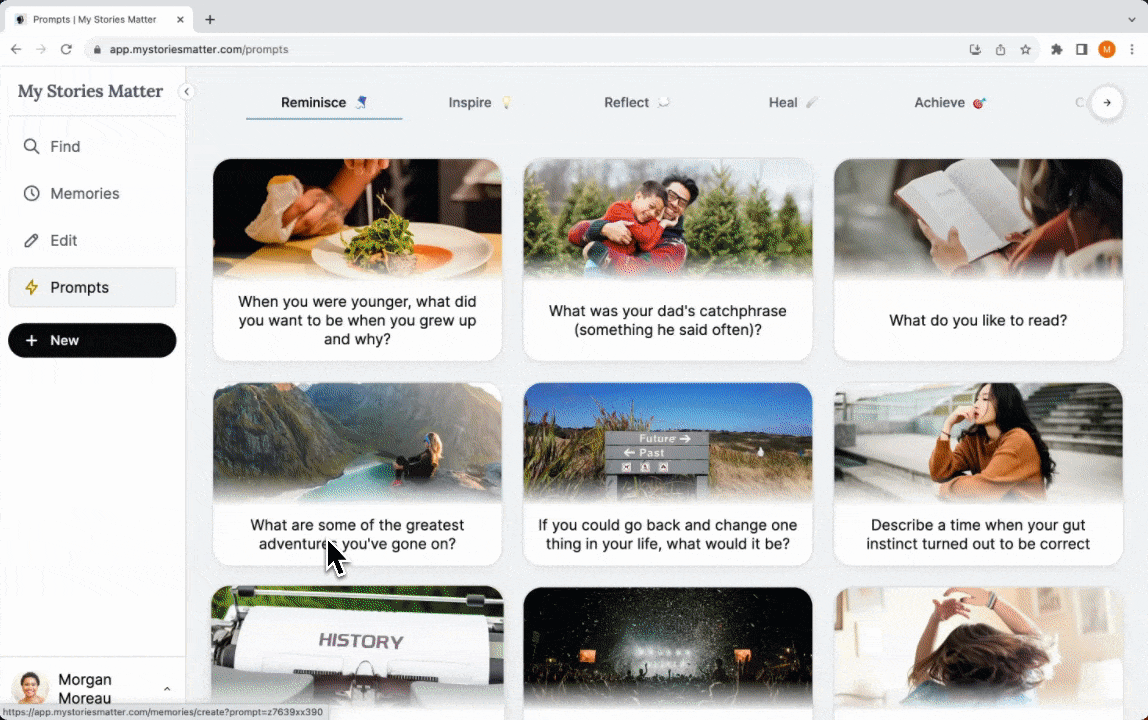
Task: Switch to the Inspire tab
Action: (x=480, y=103)
